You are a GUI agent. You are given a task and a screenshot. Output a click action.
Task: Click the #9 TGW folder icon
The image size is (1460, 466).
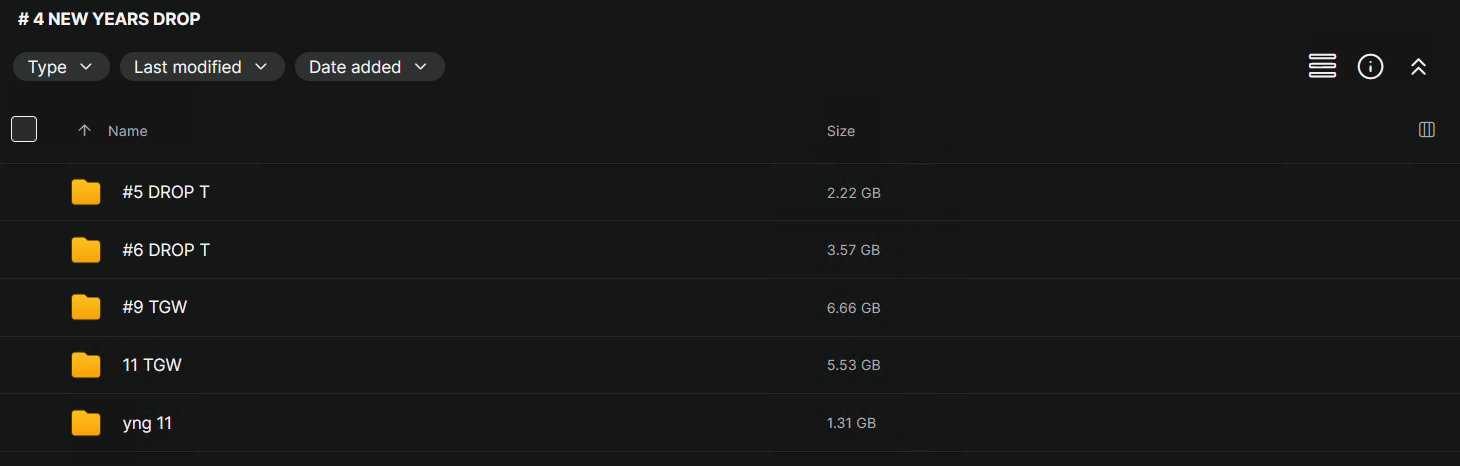(x=86, y=307)
